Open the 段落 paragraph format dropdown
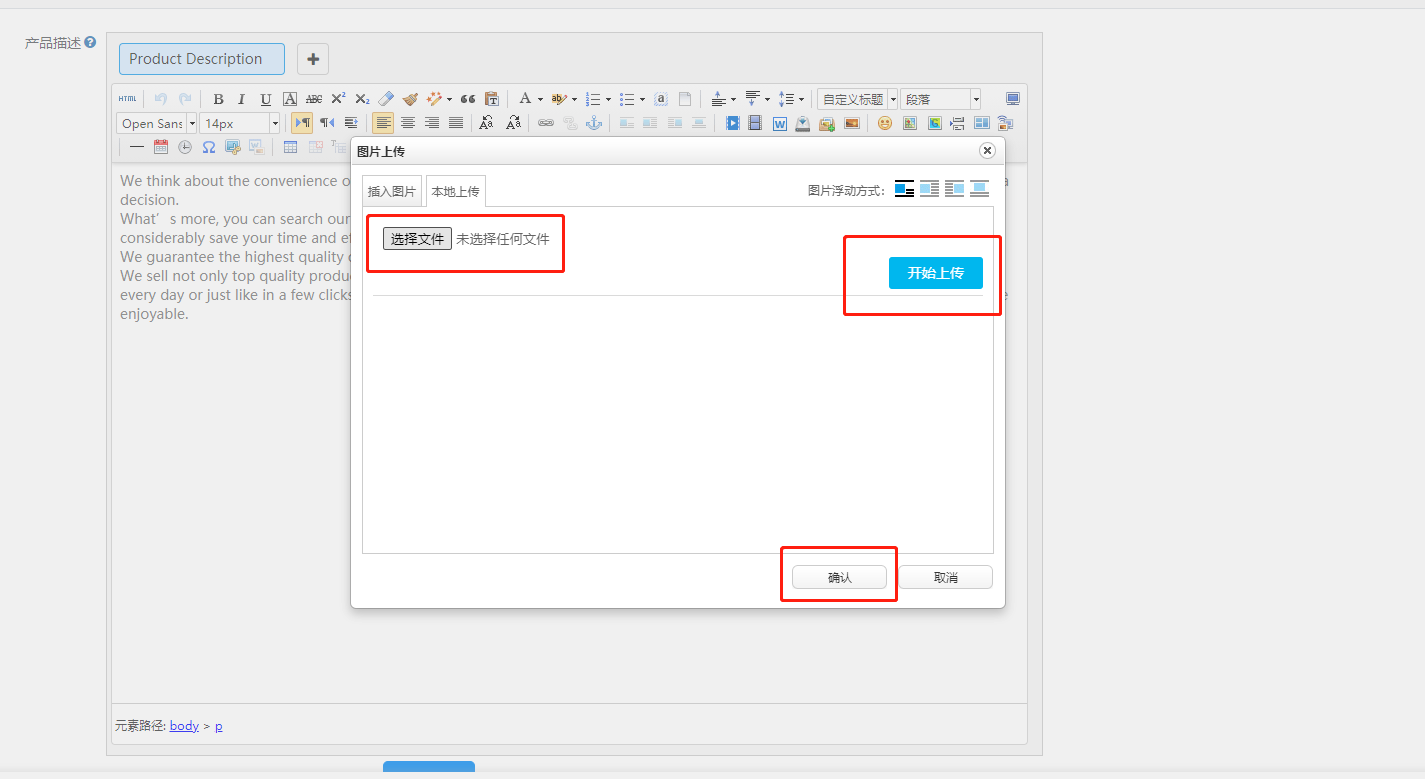 pyautogui.click(x=940, y=99)
